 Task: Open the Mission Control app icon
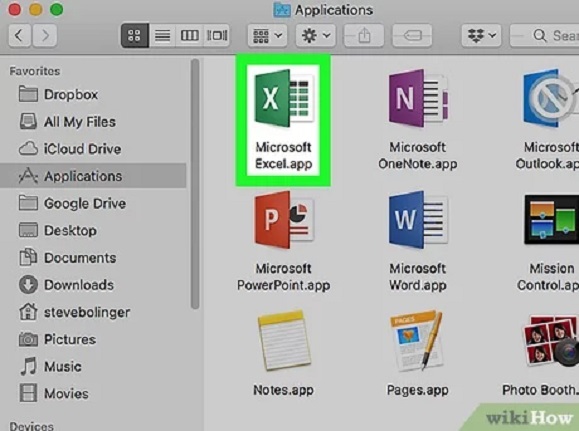551,220
